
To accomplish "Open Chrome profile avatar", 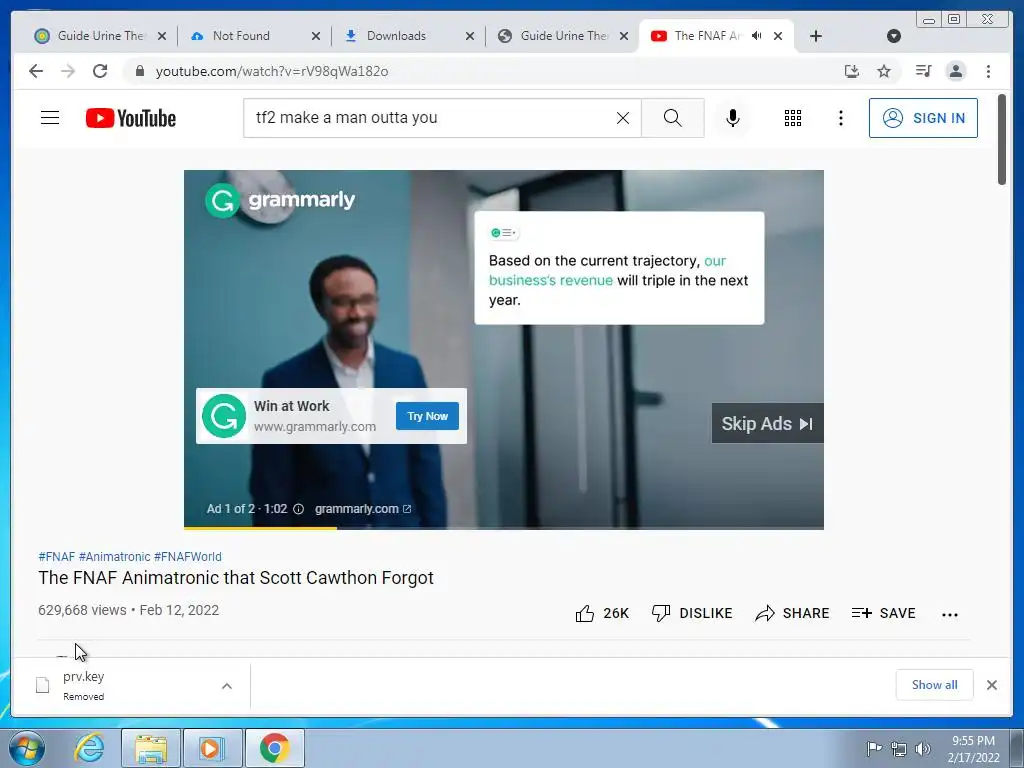I will pos(955,71).
